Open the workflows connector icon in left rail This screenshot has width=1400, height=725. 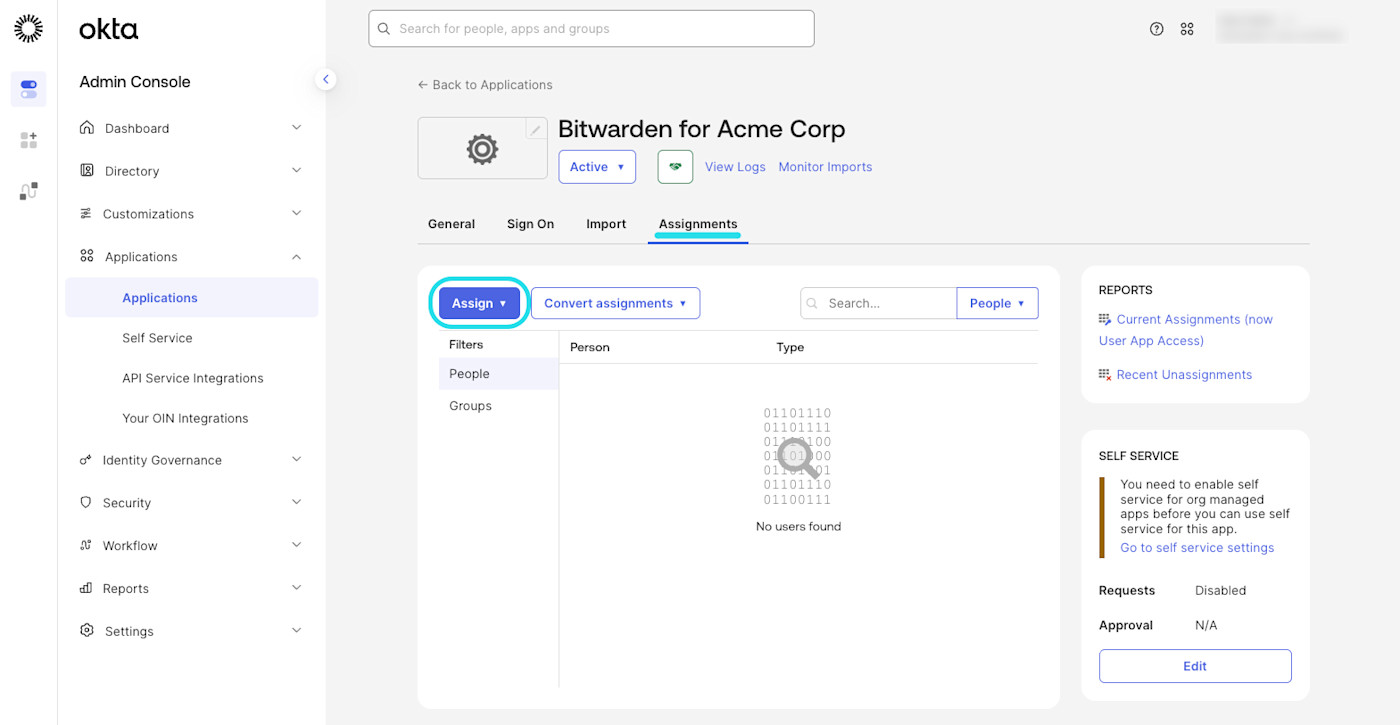click(28, 191)
